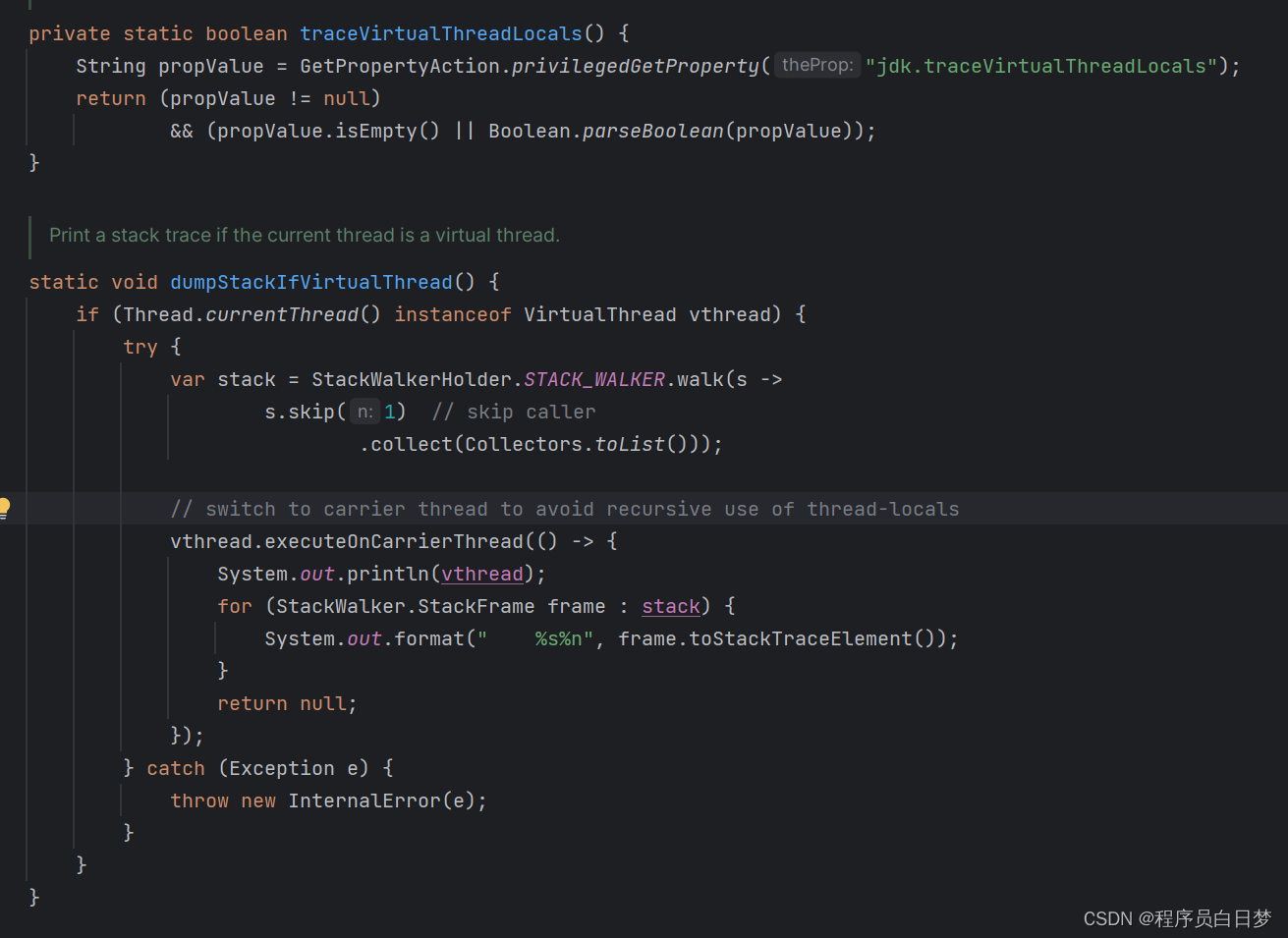Click the try keyword
The width and height of the screenshot is (1288, 938).
tap(140, 347)
